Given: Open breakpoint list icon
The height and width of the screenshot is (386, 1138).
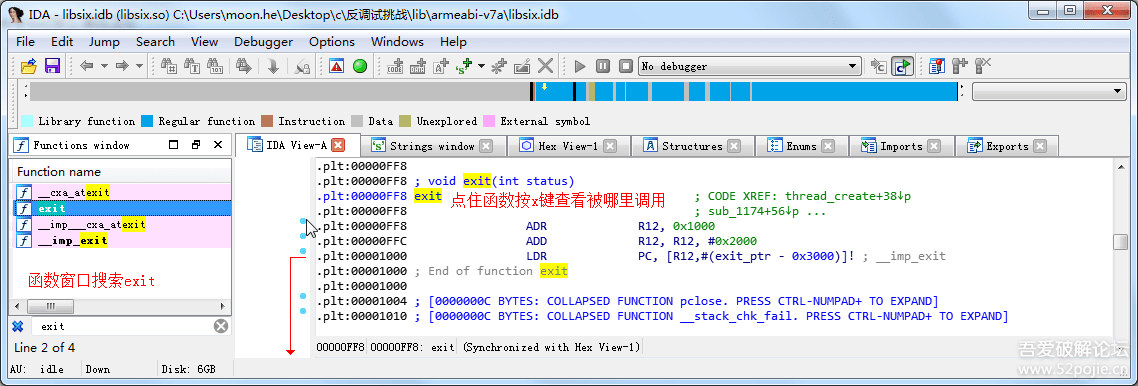Looking at the screenshot, I should [937, 66].
